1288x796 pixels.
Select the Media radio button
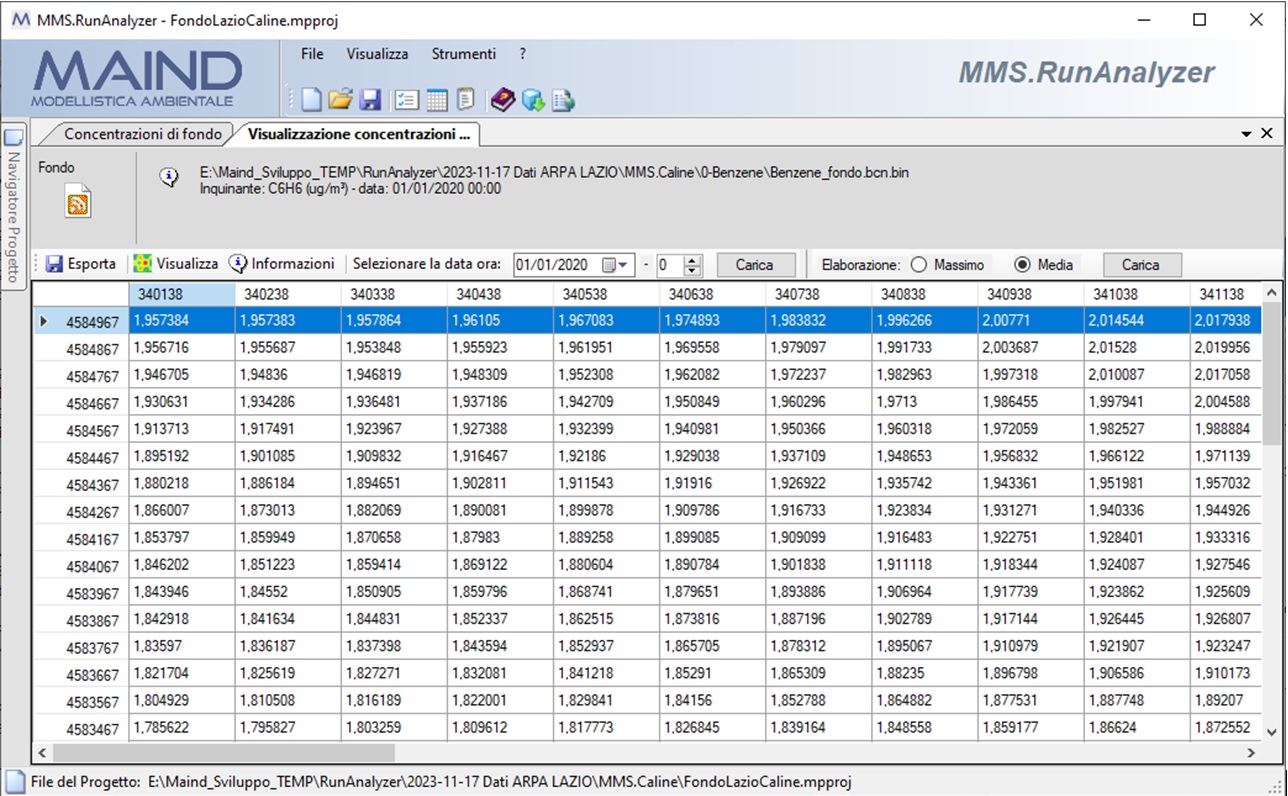1022,265
